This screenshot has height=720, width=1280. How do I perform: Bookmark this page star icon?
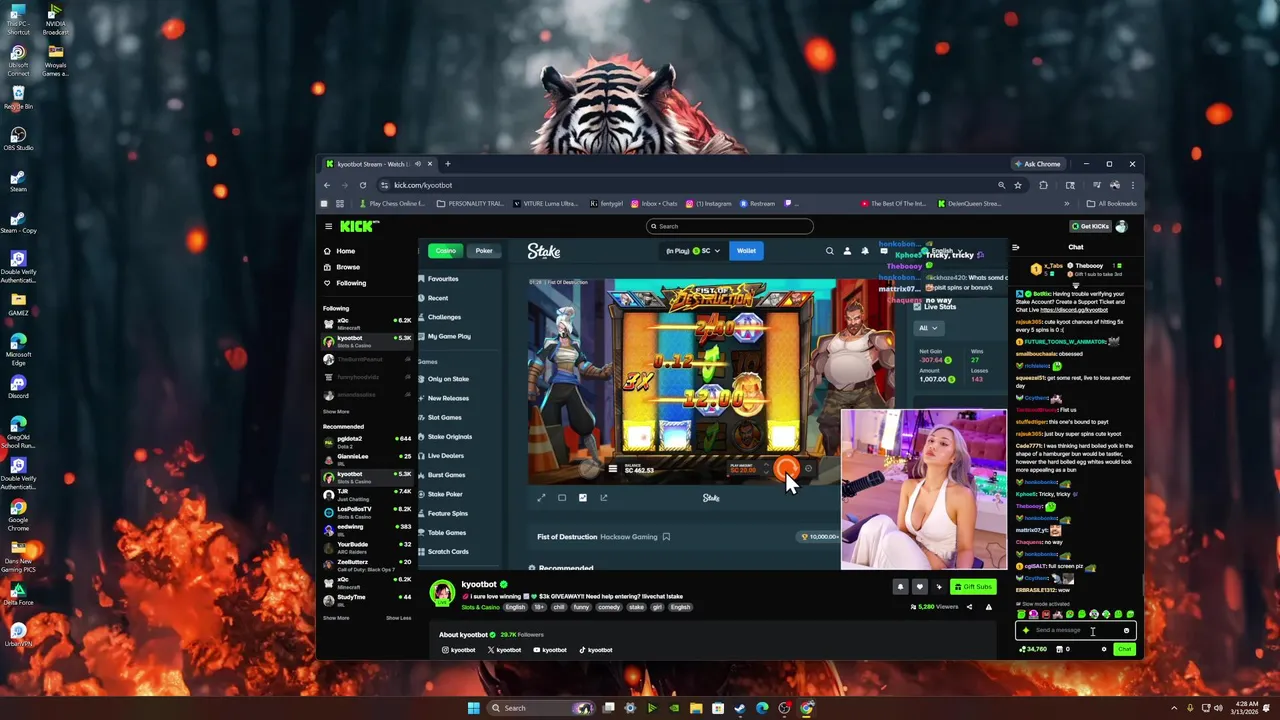[x=1018, y=185]
